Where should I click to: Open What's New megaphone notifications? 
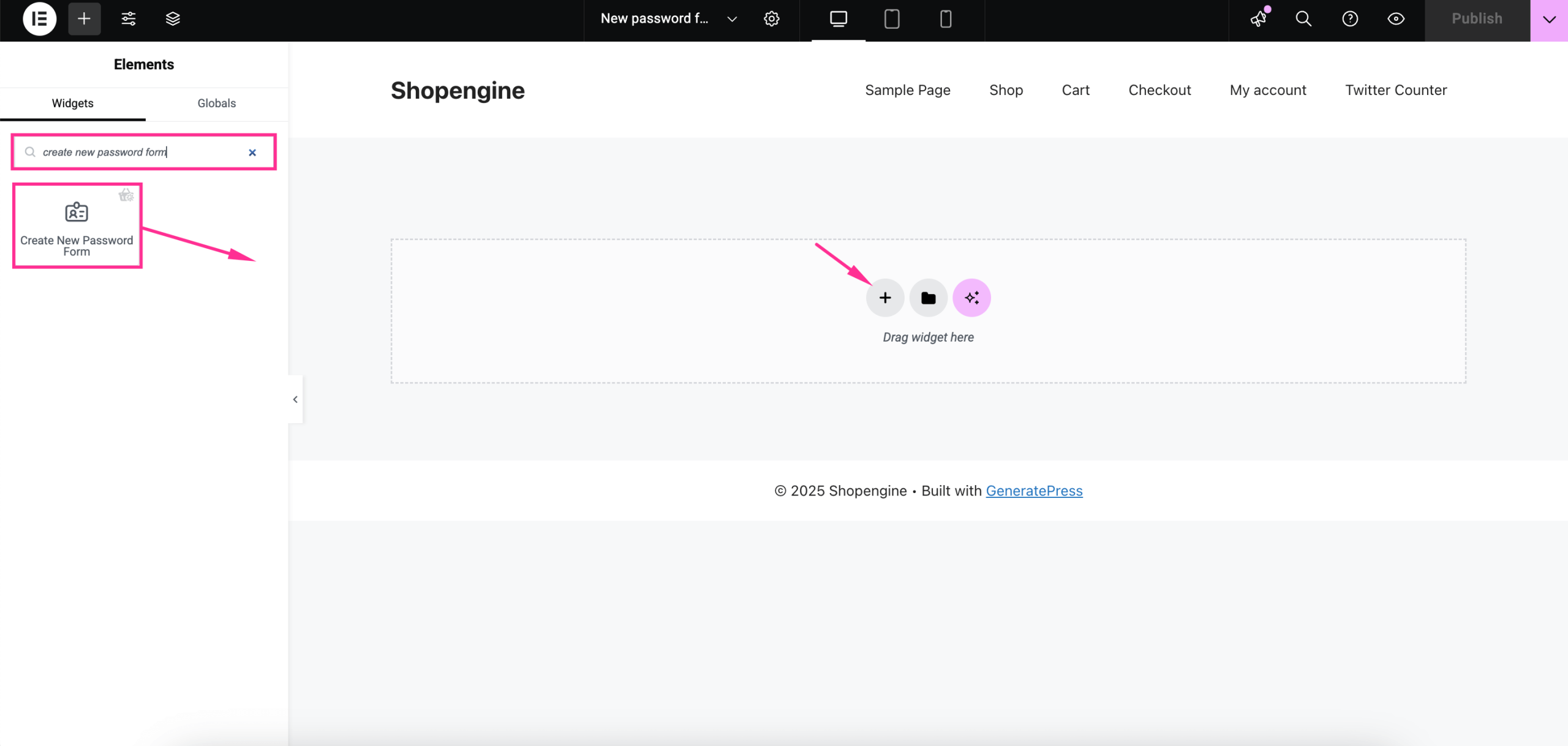[x=1259, y=19]
